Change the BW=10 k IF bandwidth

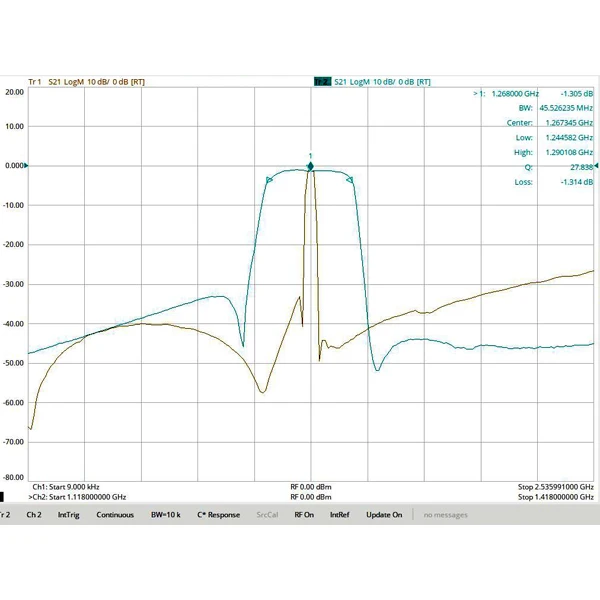click(166, 515)
